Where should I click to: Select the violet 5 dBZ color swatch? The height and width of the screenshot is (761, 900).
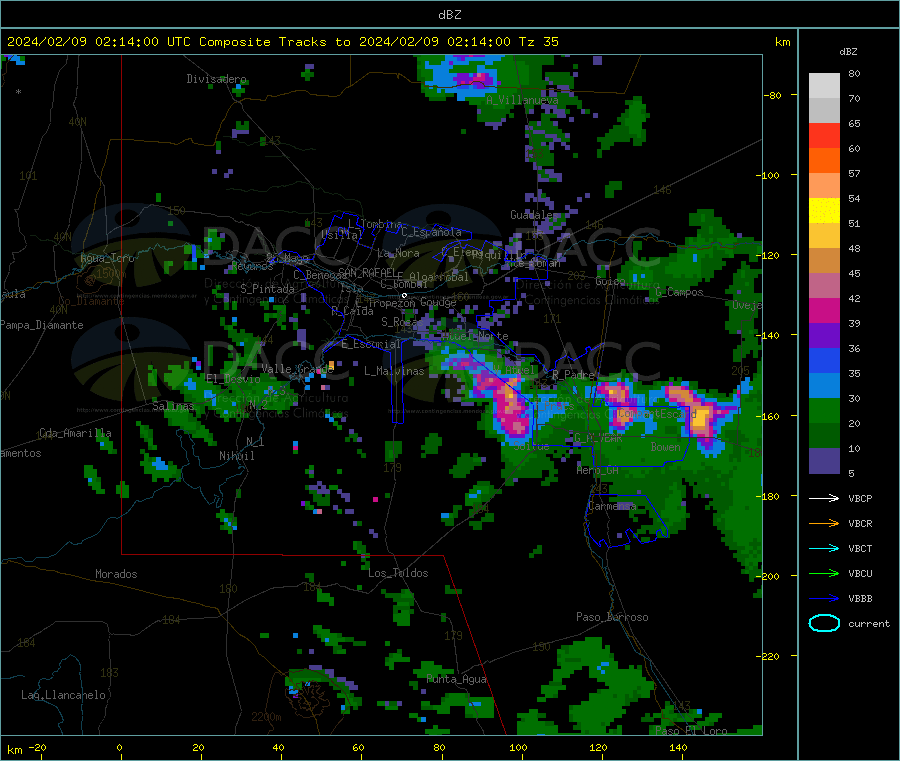click(x=824, y=461)
